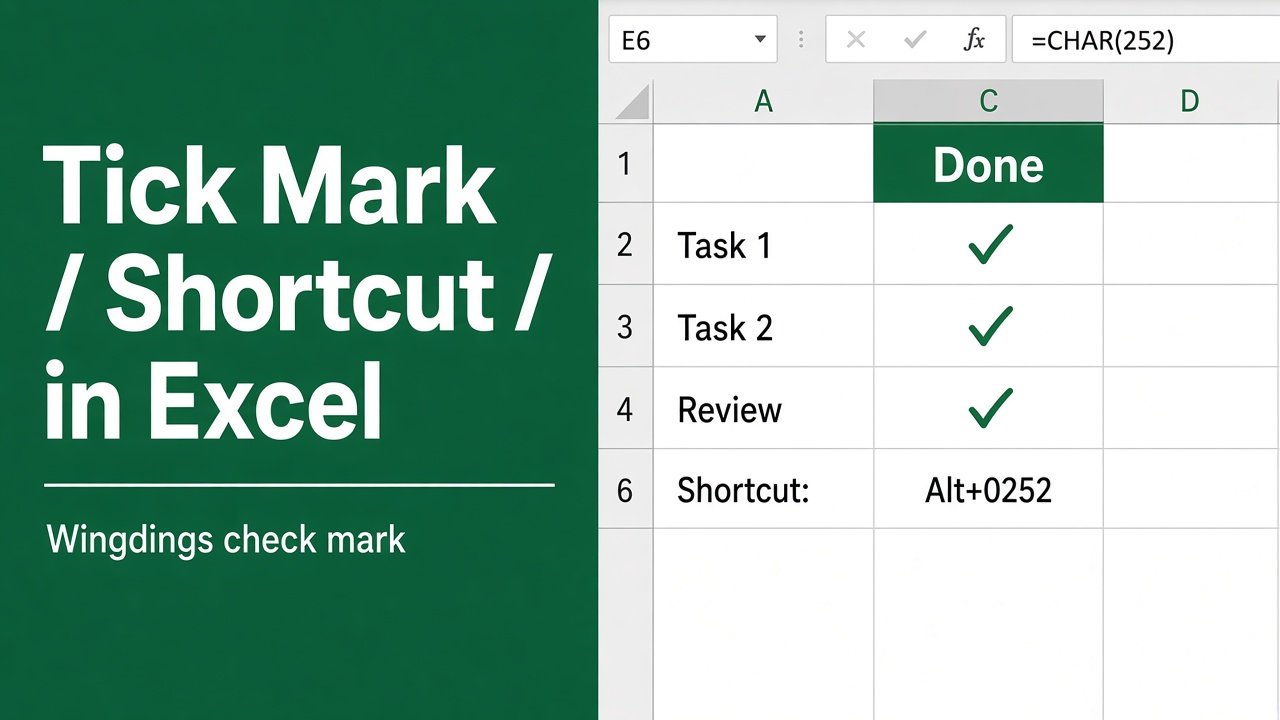Click the tick mark in Review row
Viewport: 1280px width, 720px height.
[990, 408]
